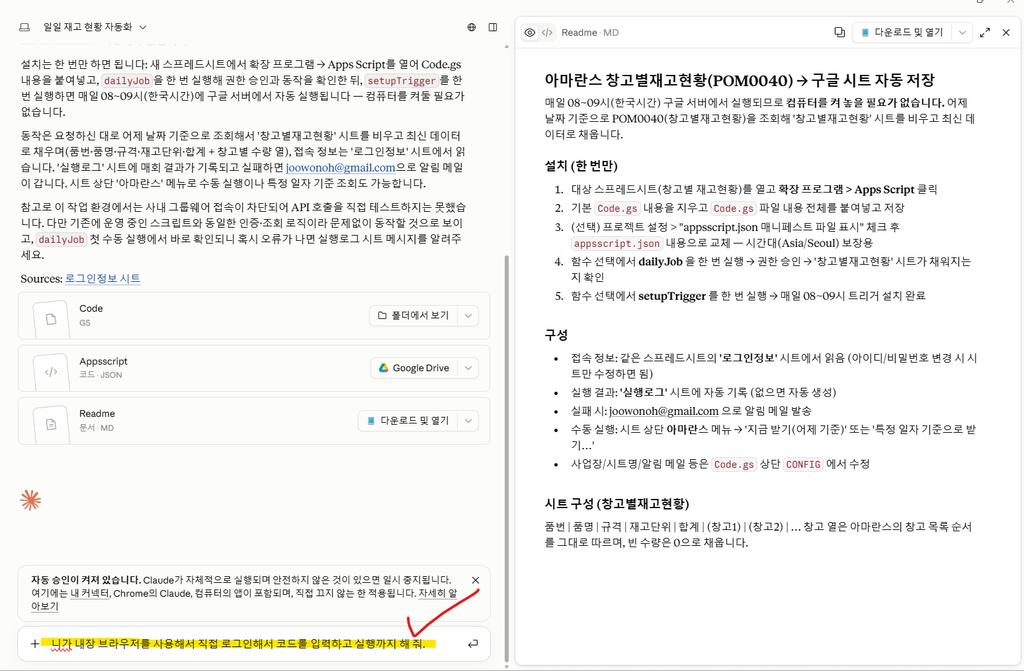Click the Readme document icon in file card
This screenshot has height=671, width=1024.
[51, 425]
